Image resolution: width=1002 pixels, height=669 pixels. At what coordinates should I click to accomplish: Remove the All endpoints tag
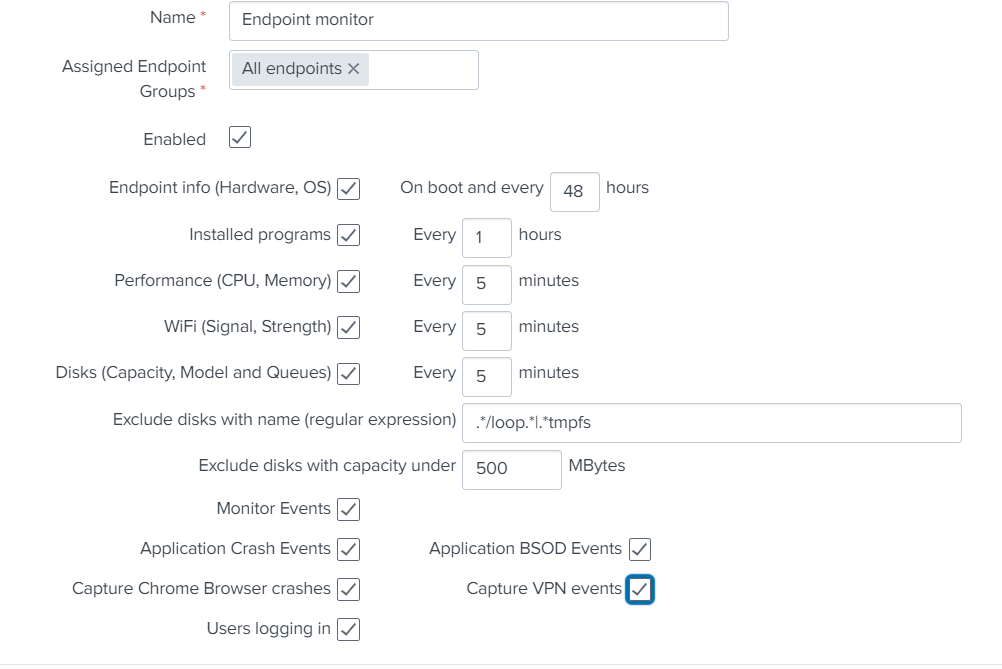[353, 69]
